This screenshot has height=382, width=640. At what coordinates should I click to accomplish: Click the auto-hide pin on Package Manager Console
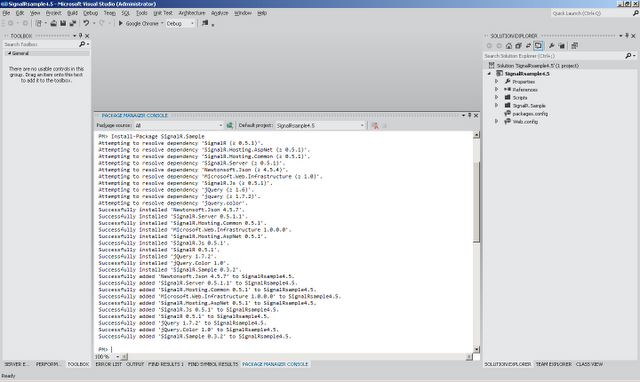(470, 115)
